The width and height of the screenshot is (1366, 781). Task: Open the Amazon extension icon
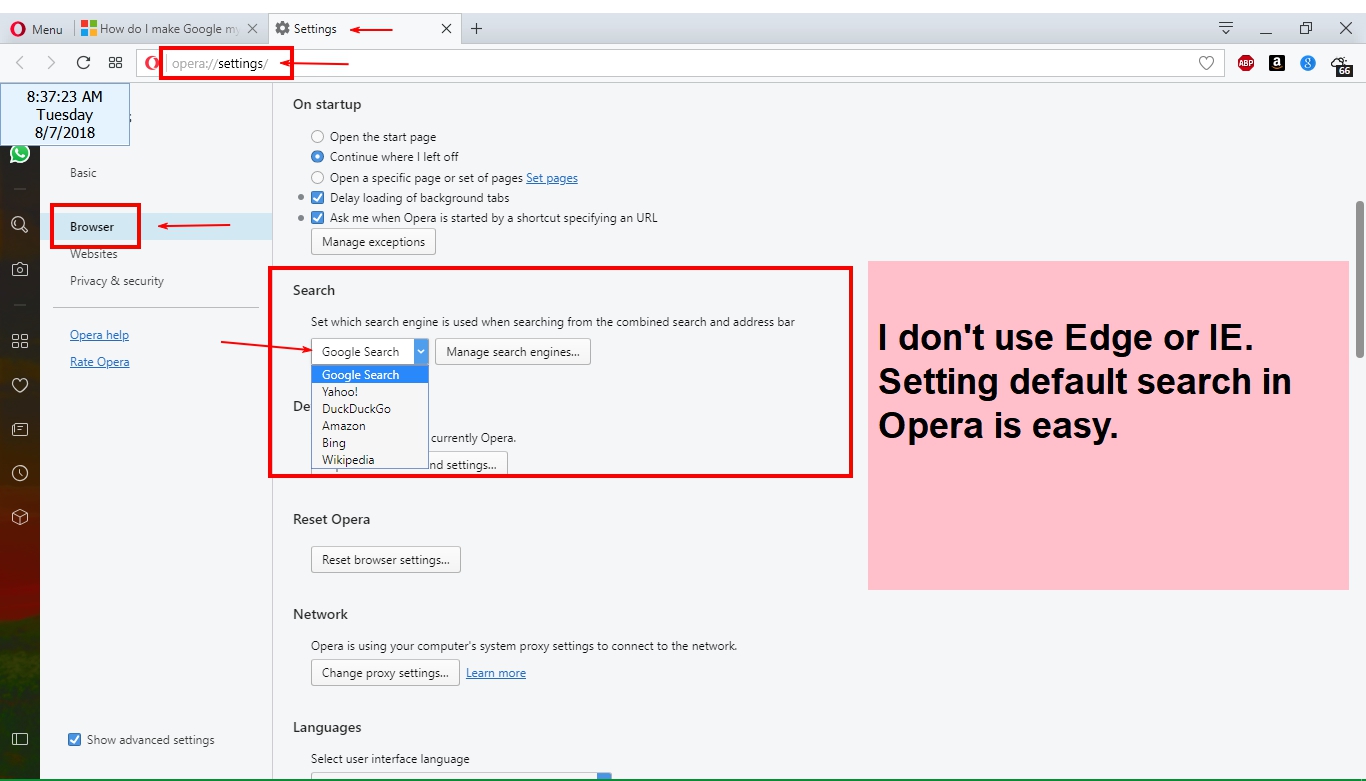(x=1277, y=63)
